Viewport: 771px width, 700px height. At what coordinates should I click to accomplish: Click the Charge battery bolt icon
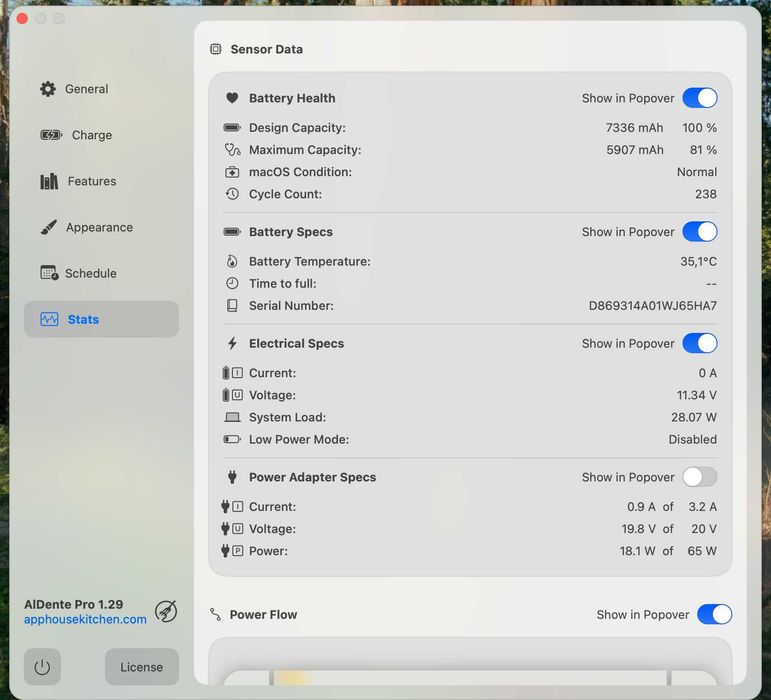click(x=51, y=135)
